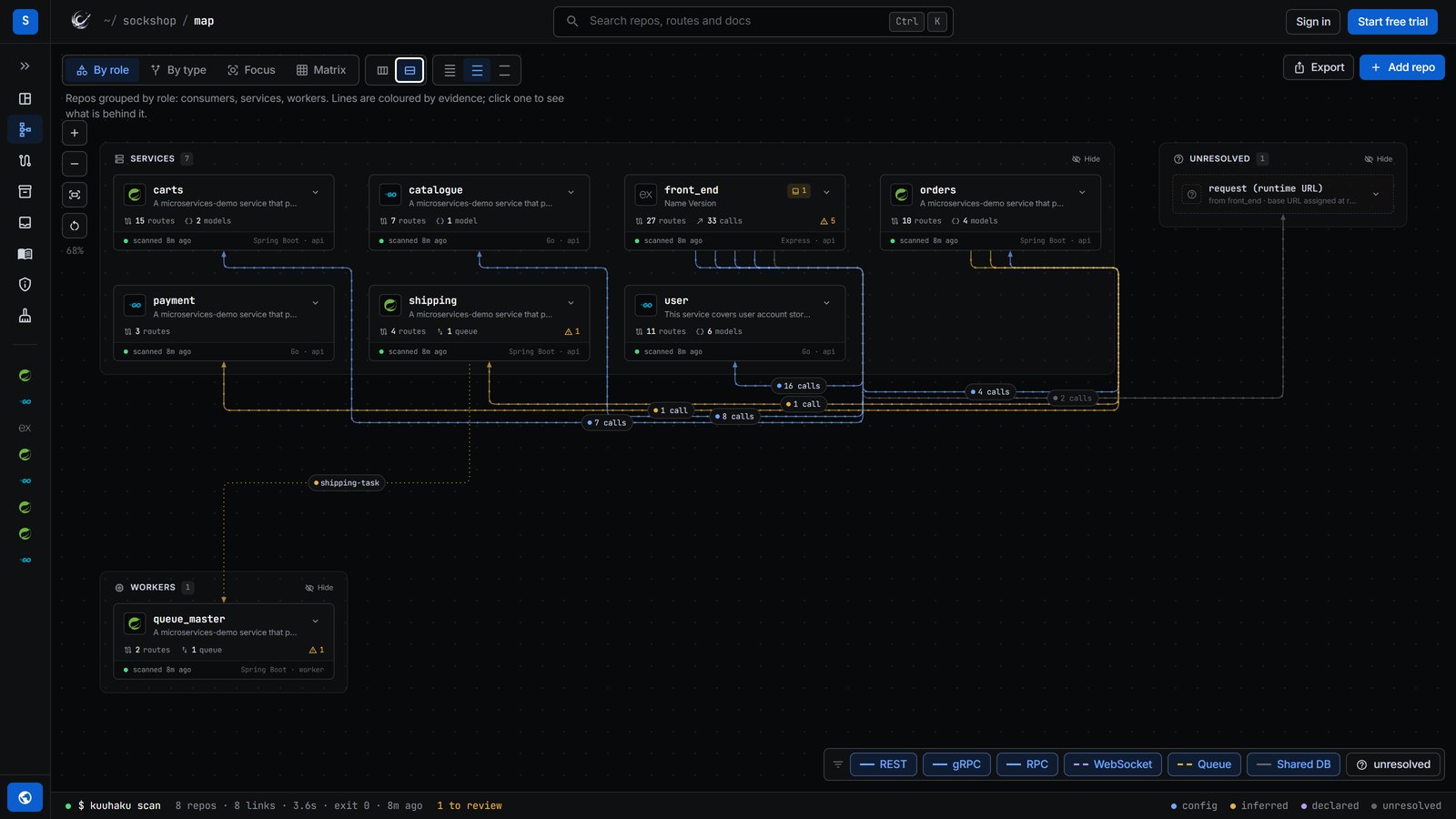Expand the queue_master worker card
1456x819 pixels.
tap(316, 622)
